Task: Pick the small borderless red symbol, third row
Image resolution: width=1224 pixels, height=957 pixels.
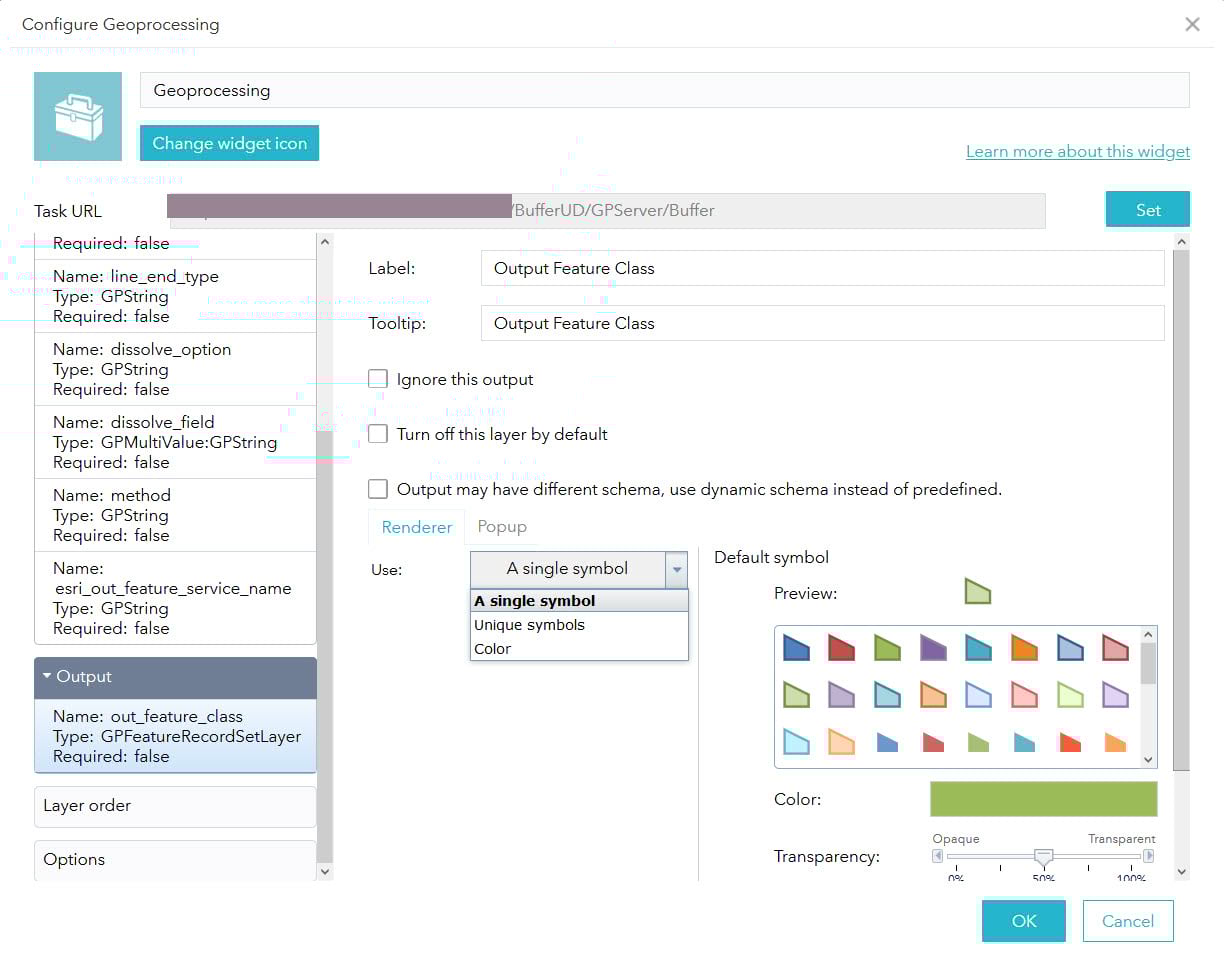Action: click(x=933, y=742)
